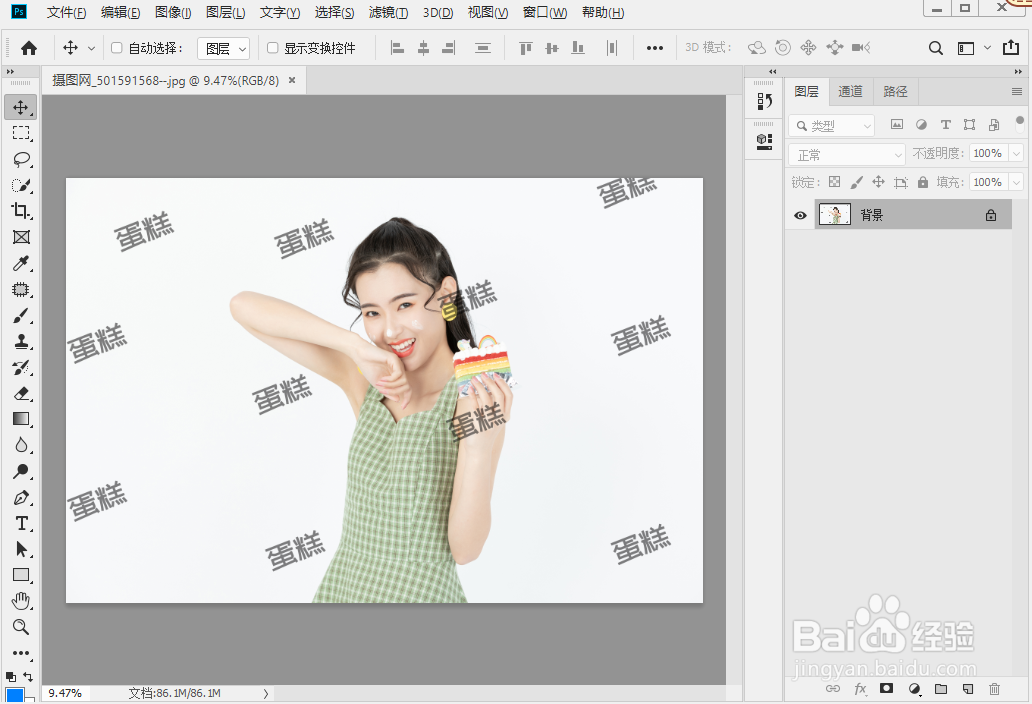Screen dimensions: 1032x704
Task: Enable the 自动选择 checkbox
Action: (117, 48)
